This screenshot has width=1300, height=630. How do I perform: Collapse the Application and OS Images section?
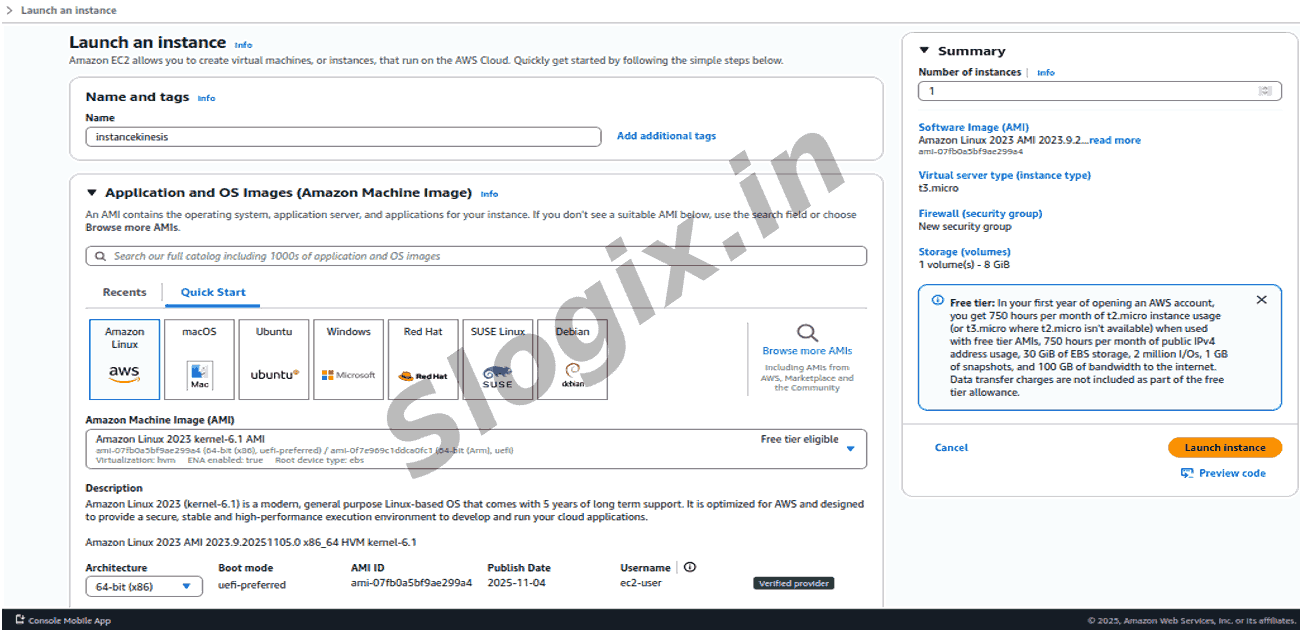(x=92, y=193)
